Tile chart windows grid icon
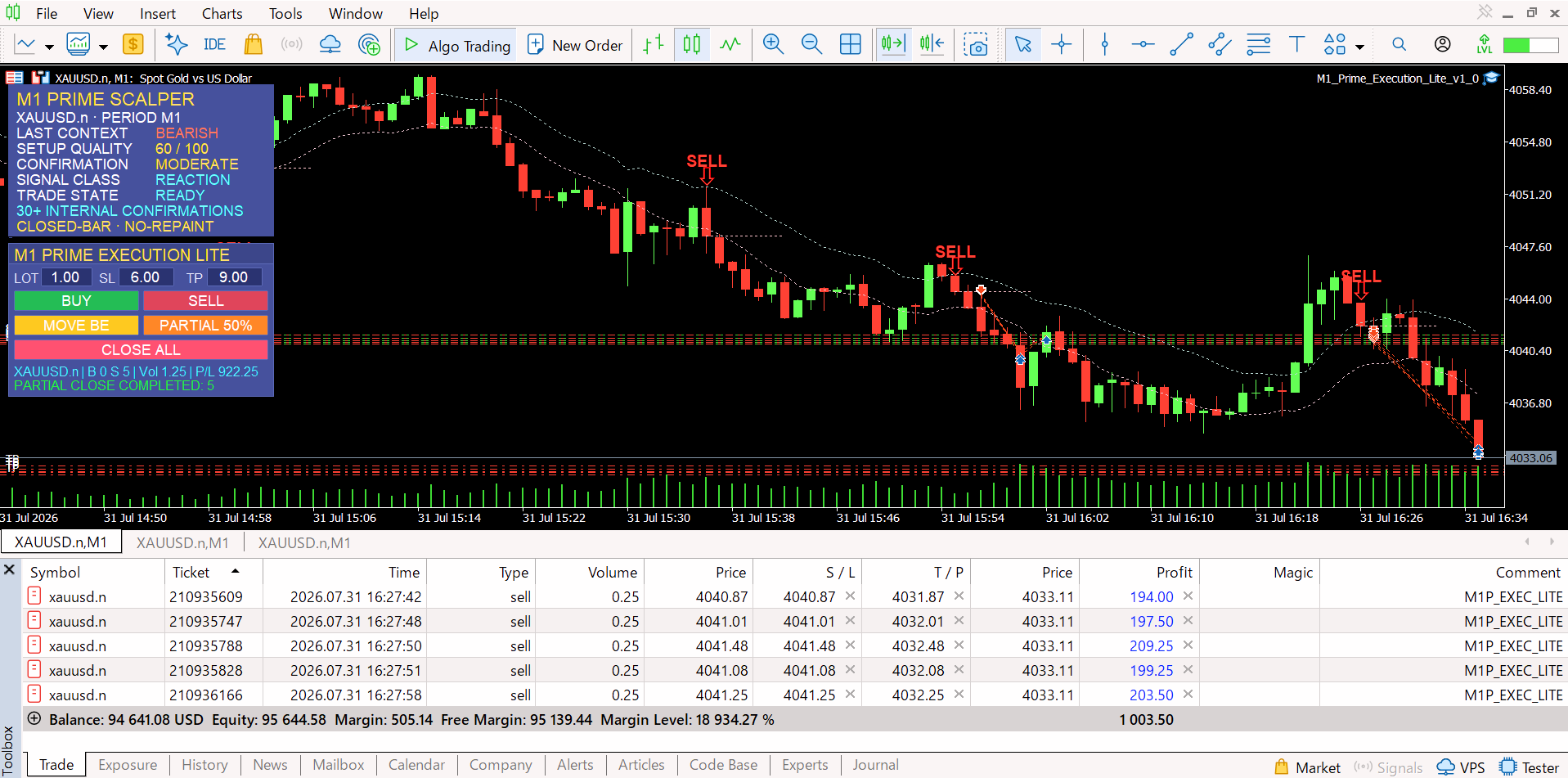 pos(851,44)
